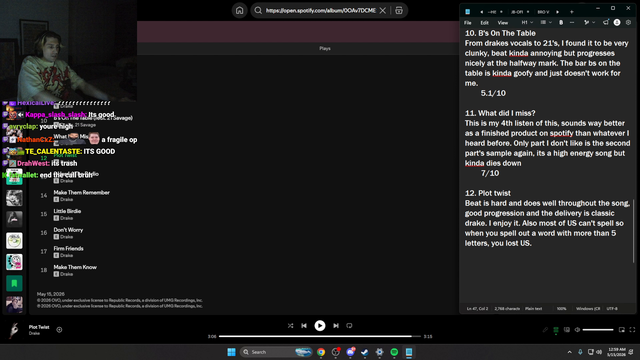The height and width of the screenshot is (360, 640).
Task: Adjust the Spotify volume slider
Action: (598, 329)
